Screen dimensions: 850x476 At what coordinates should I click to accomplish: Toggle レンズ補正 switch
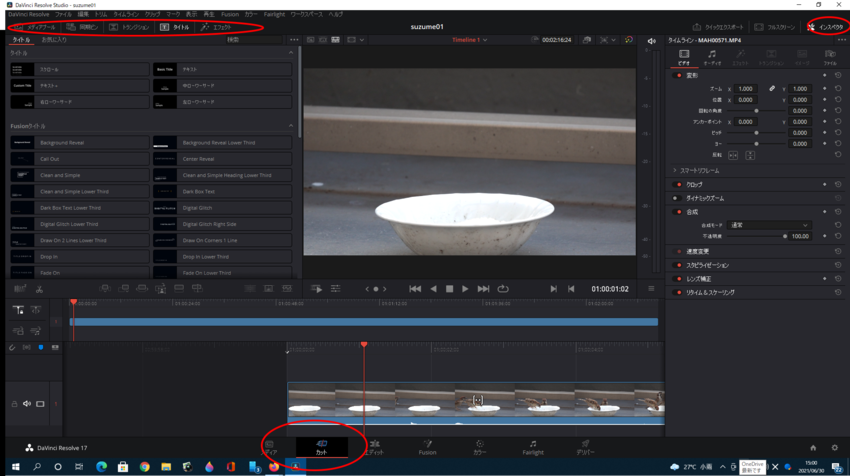click(678, 279)
